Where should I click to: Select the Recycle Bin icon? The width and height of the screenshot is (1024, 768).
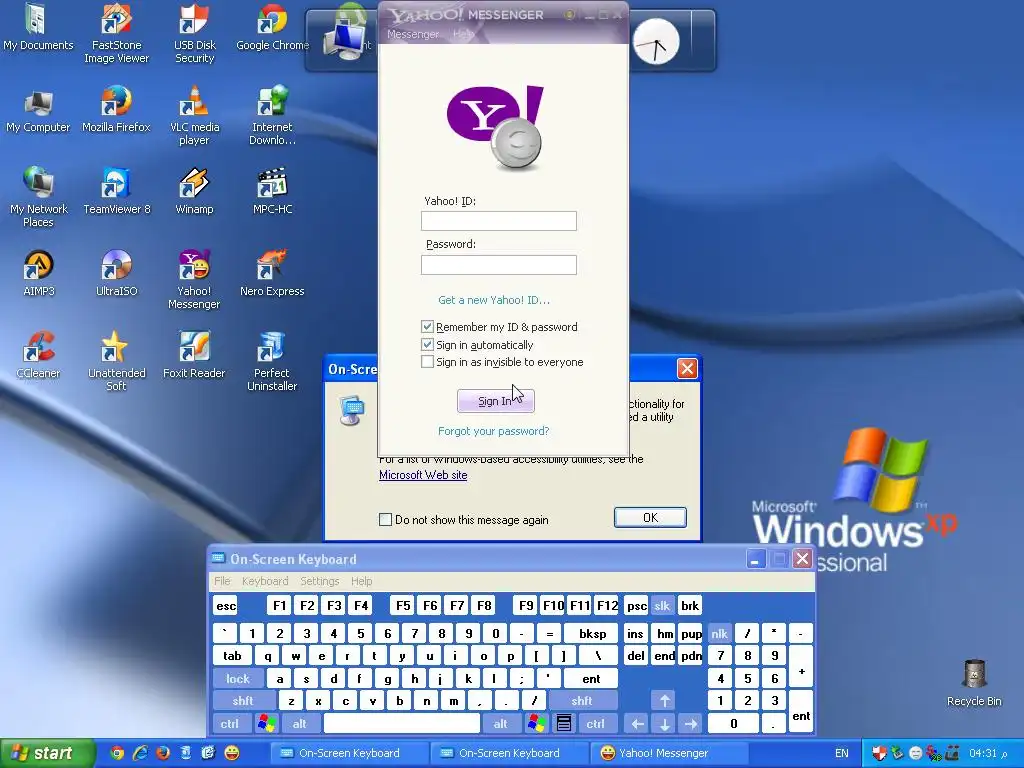click(x=974, y=683)
